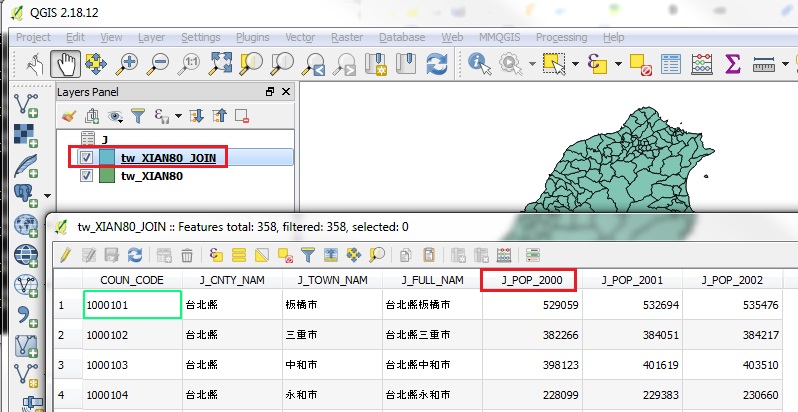Click Add Raster Layer checkerboard icon

coord(25,135)
